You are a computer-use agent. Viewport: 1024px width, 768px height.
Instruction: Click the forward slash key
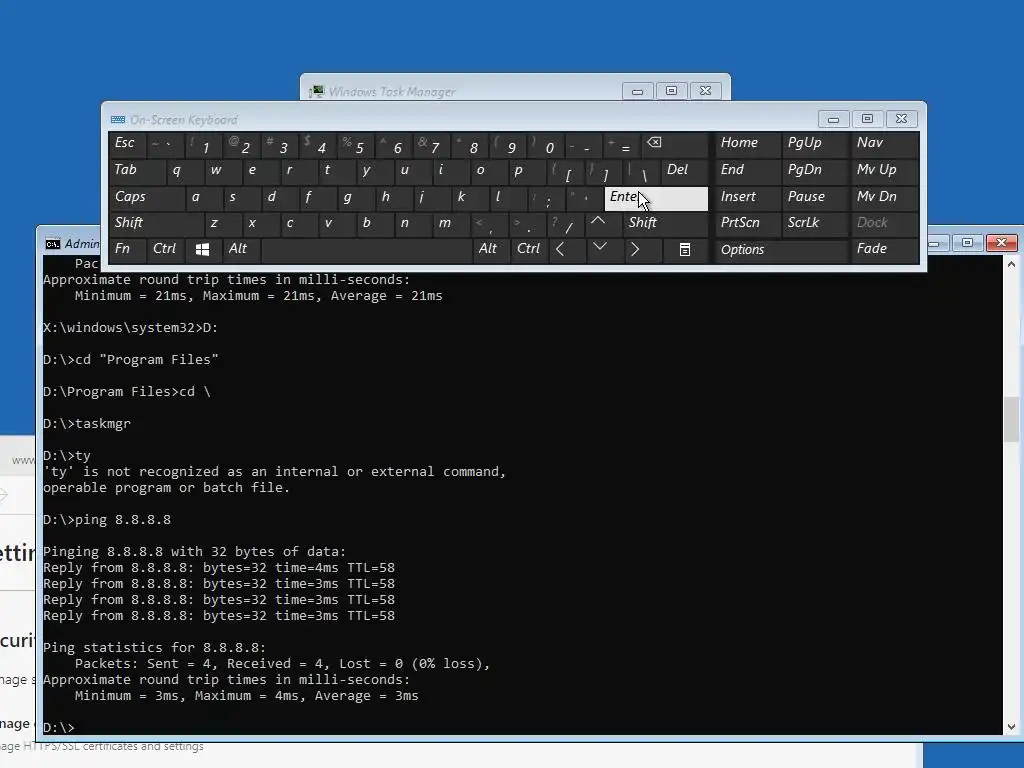(565, 223)
